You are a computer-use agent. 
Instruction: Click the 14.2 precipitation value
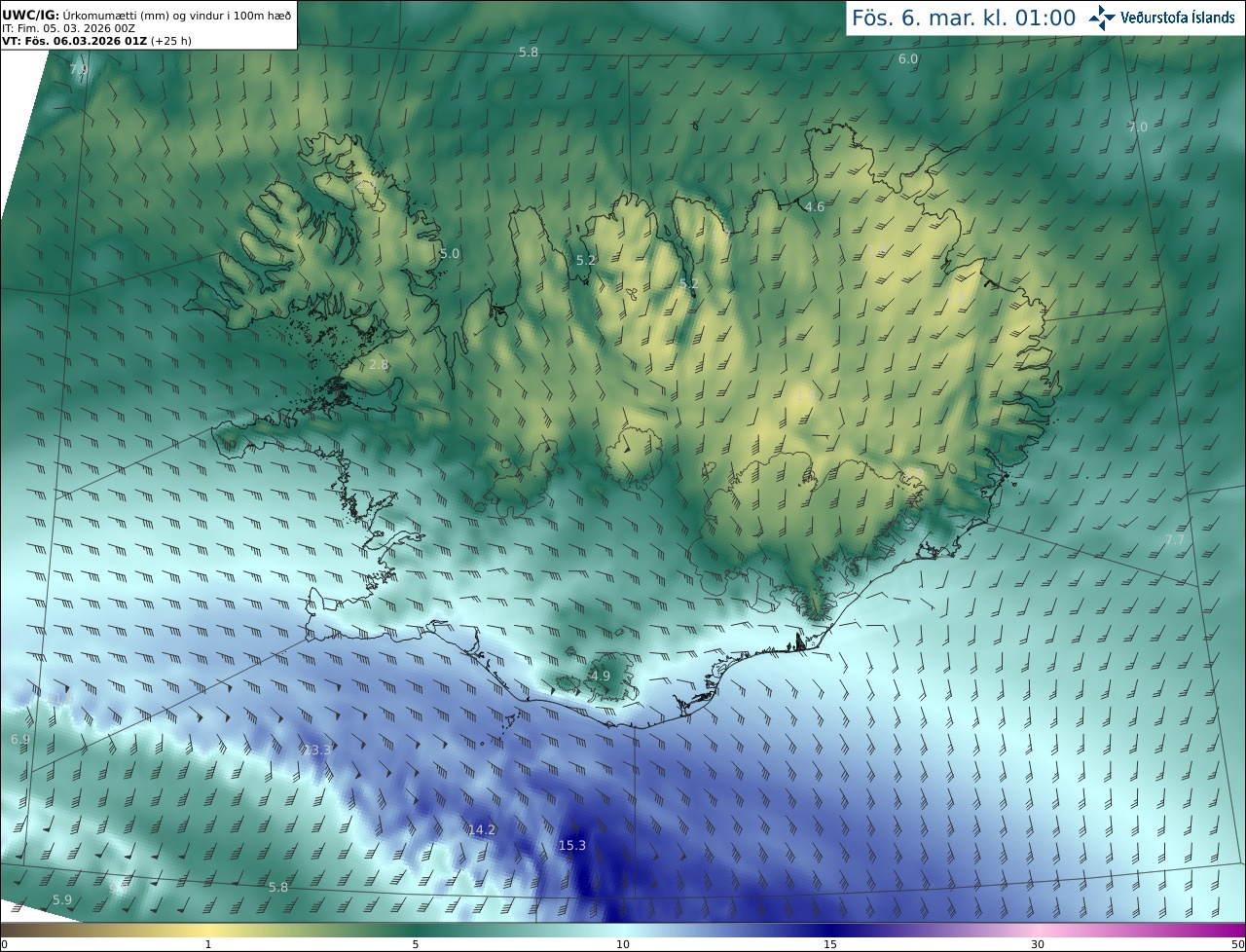pos(482,830)
